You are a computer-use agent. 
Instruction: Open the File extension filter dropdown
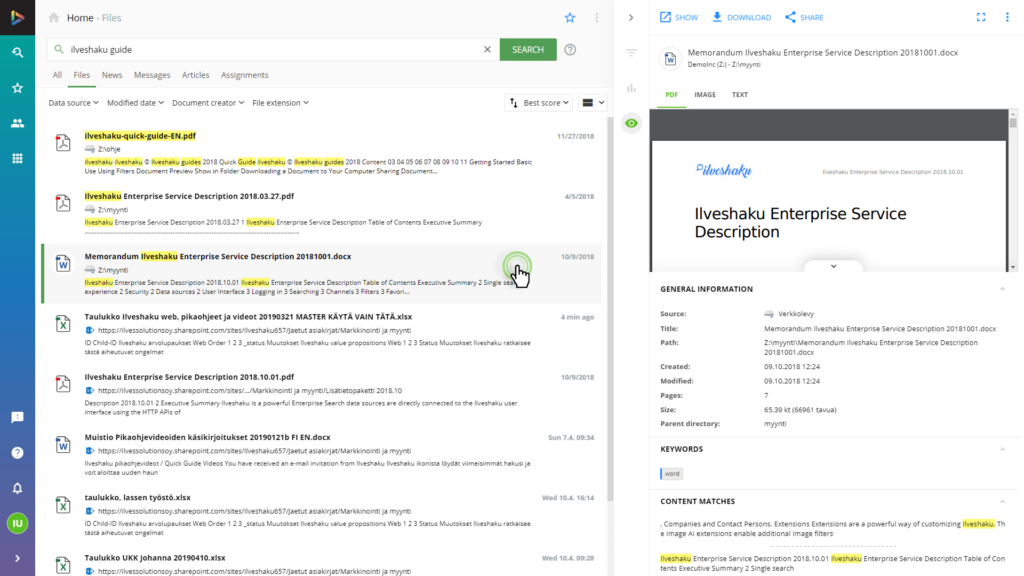pos(280,103)
